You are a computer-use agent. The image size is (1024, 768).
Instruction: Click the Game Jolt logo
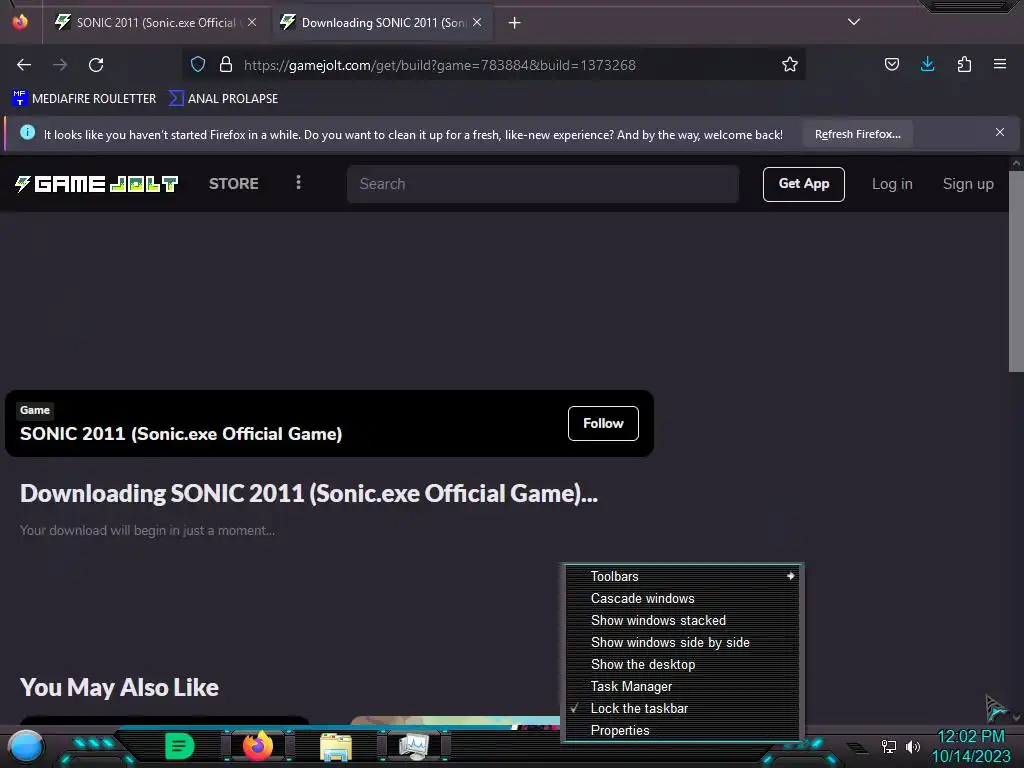pos(97,184)
